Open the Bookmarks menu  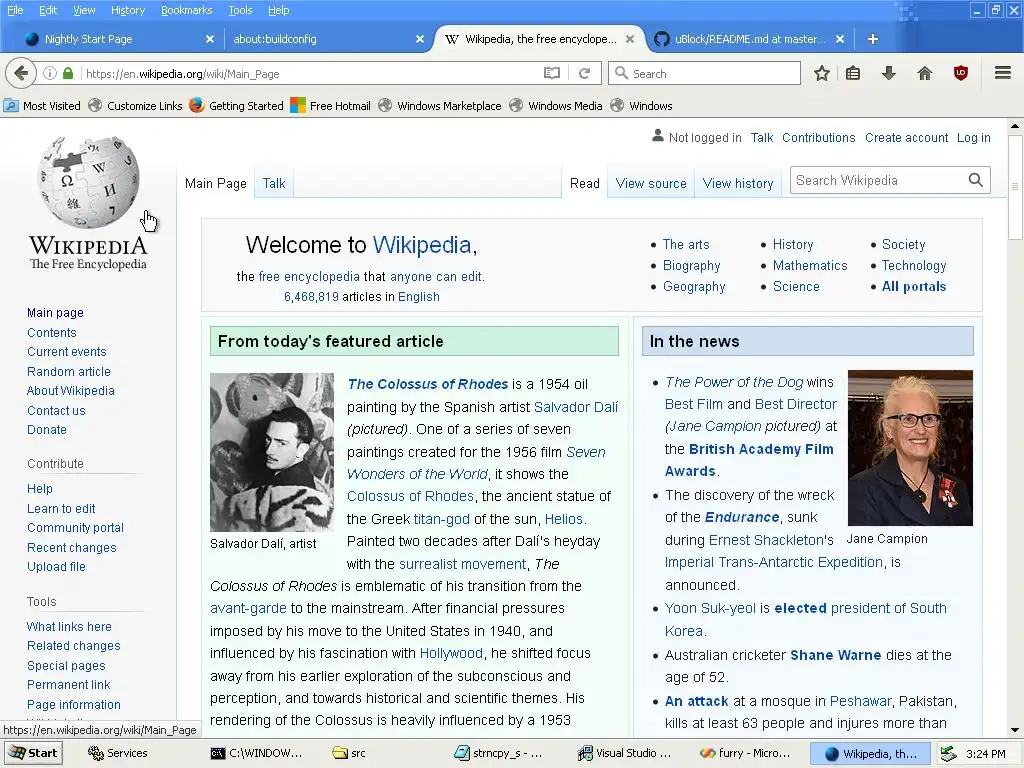[186, 10]
